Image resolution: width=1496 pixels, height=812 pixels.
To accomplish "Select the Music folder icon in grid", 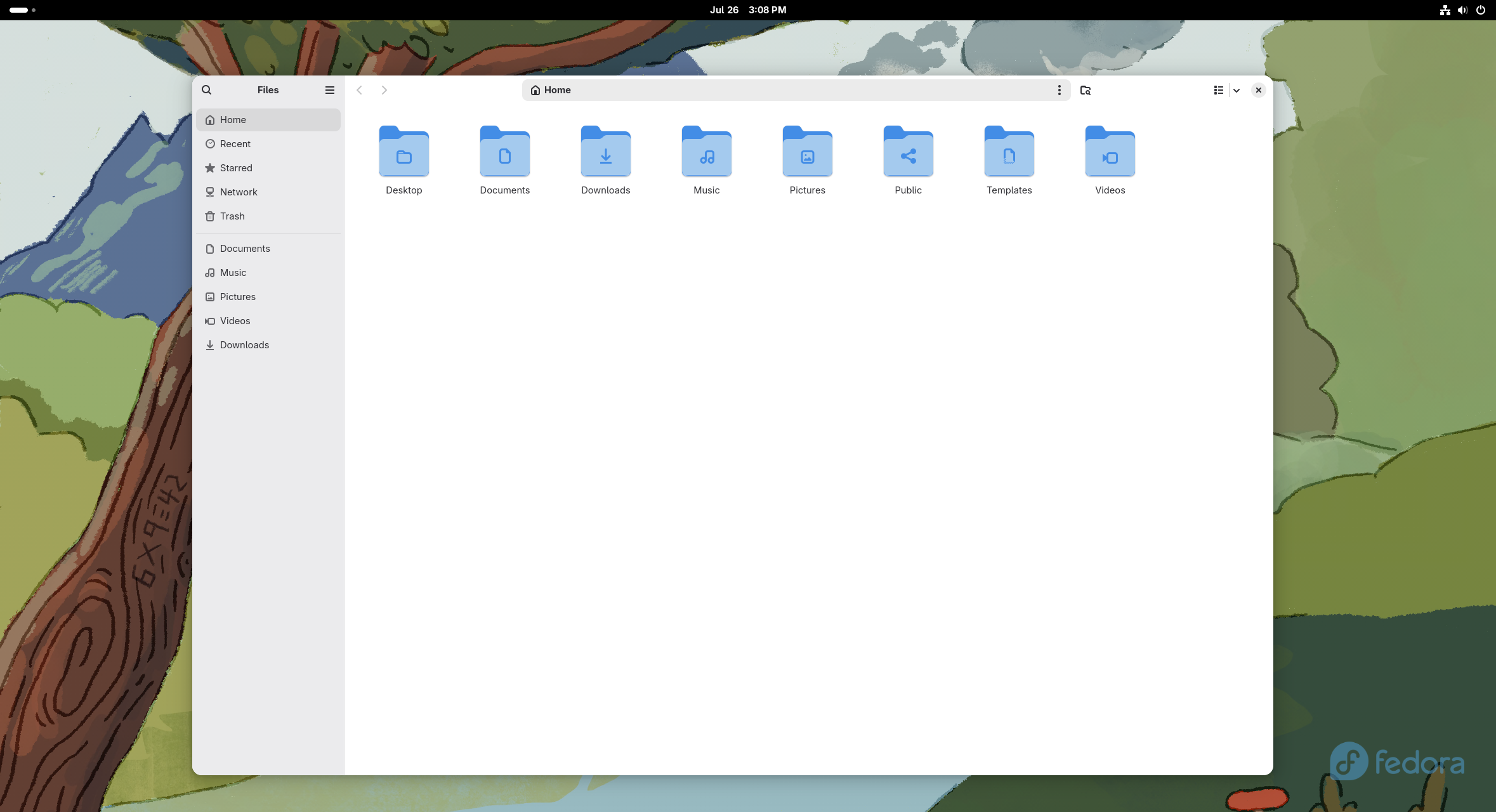I will click(x=707, y=152).
